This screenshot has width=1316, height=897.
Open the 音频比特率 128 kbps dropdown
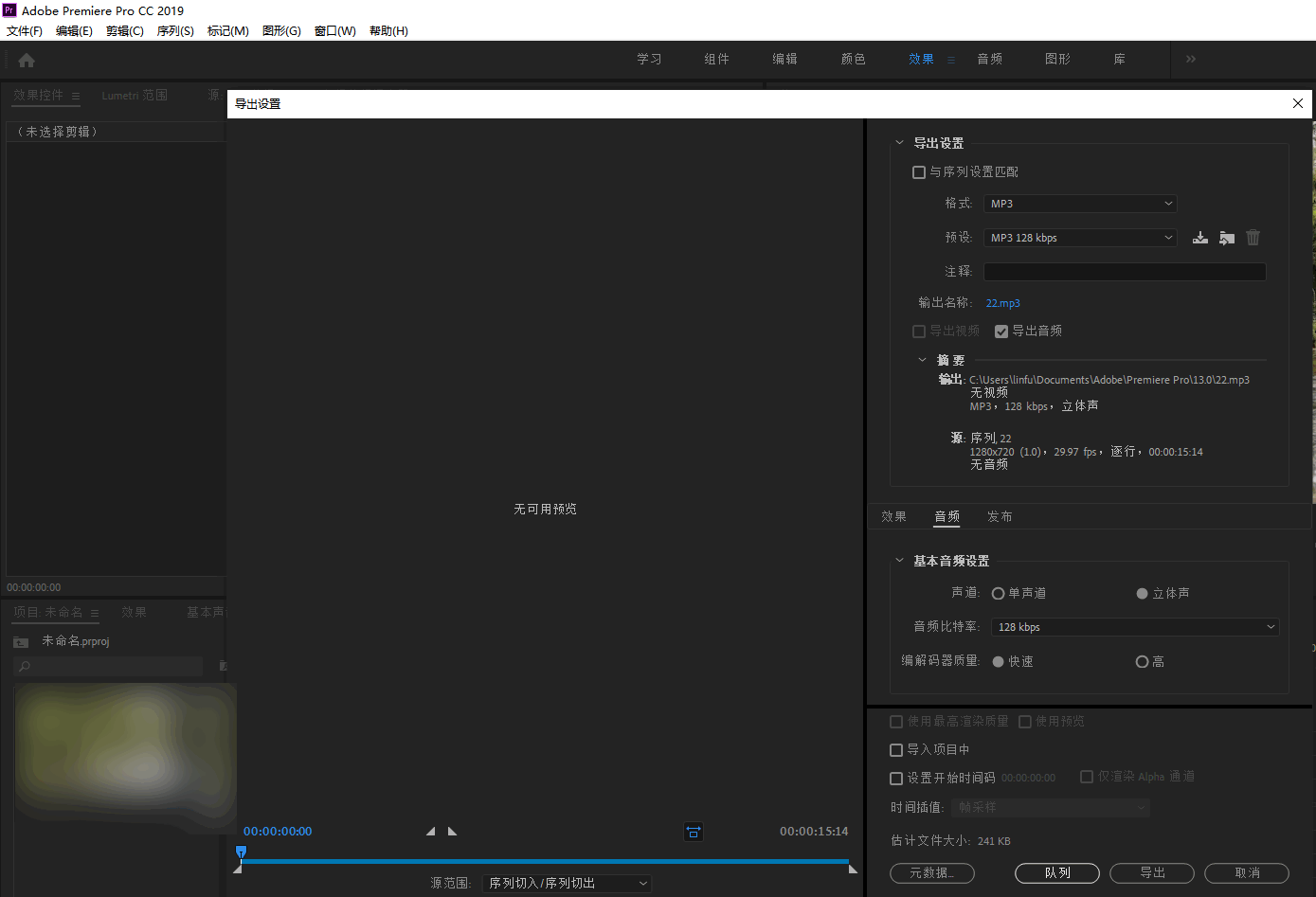pos(1135,627)
